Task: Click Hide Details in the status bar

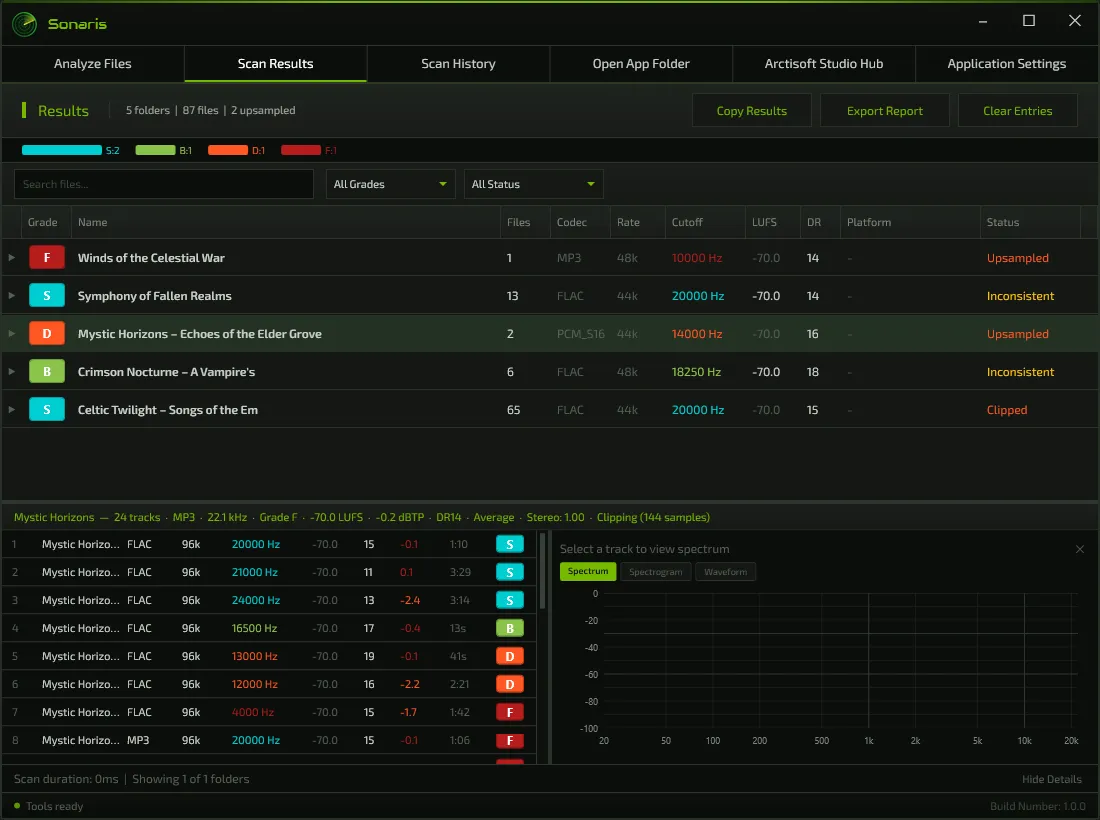Action: [1051, 779]
